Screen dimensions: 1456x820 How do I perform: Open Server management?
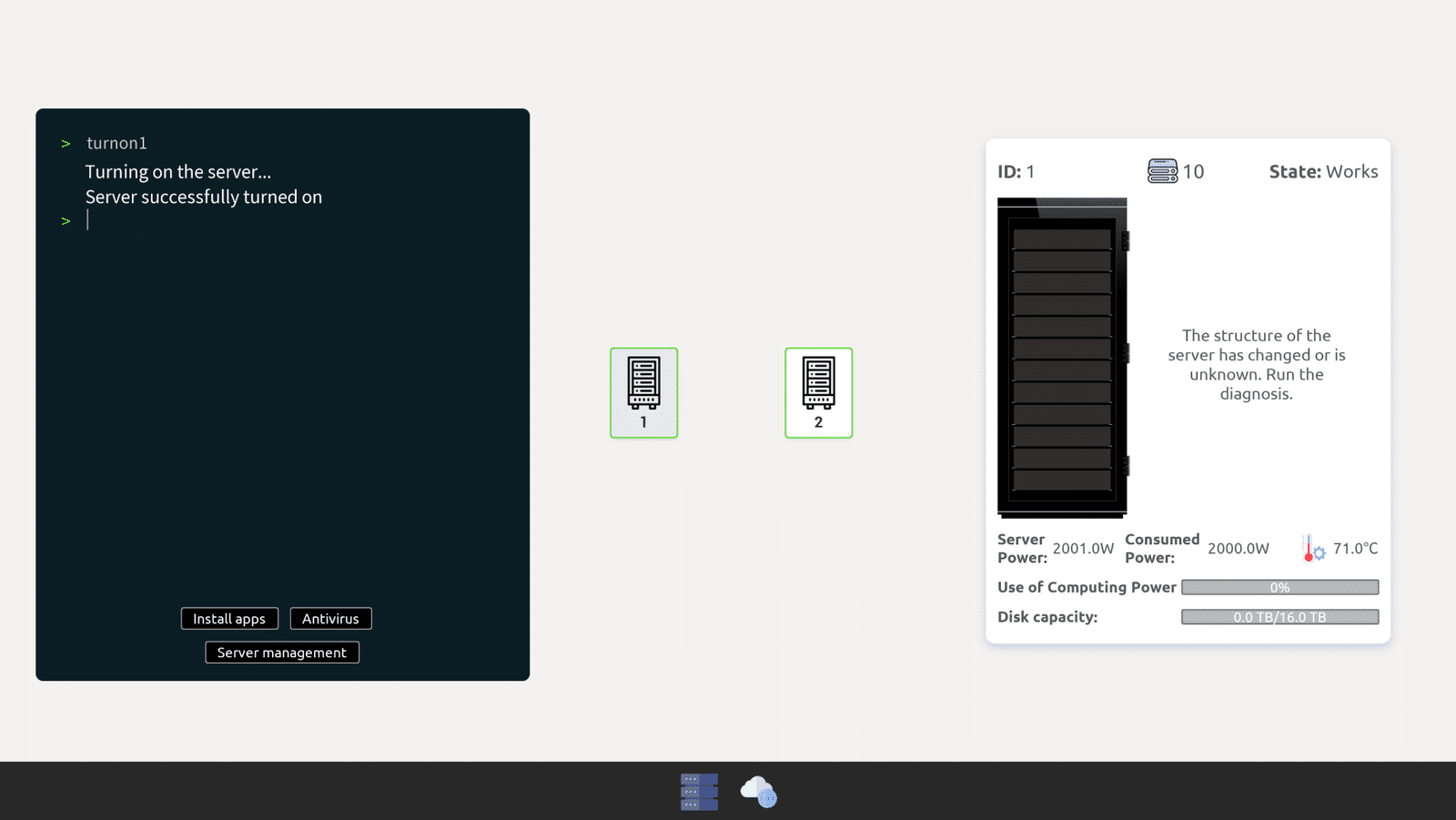(282, 653)
